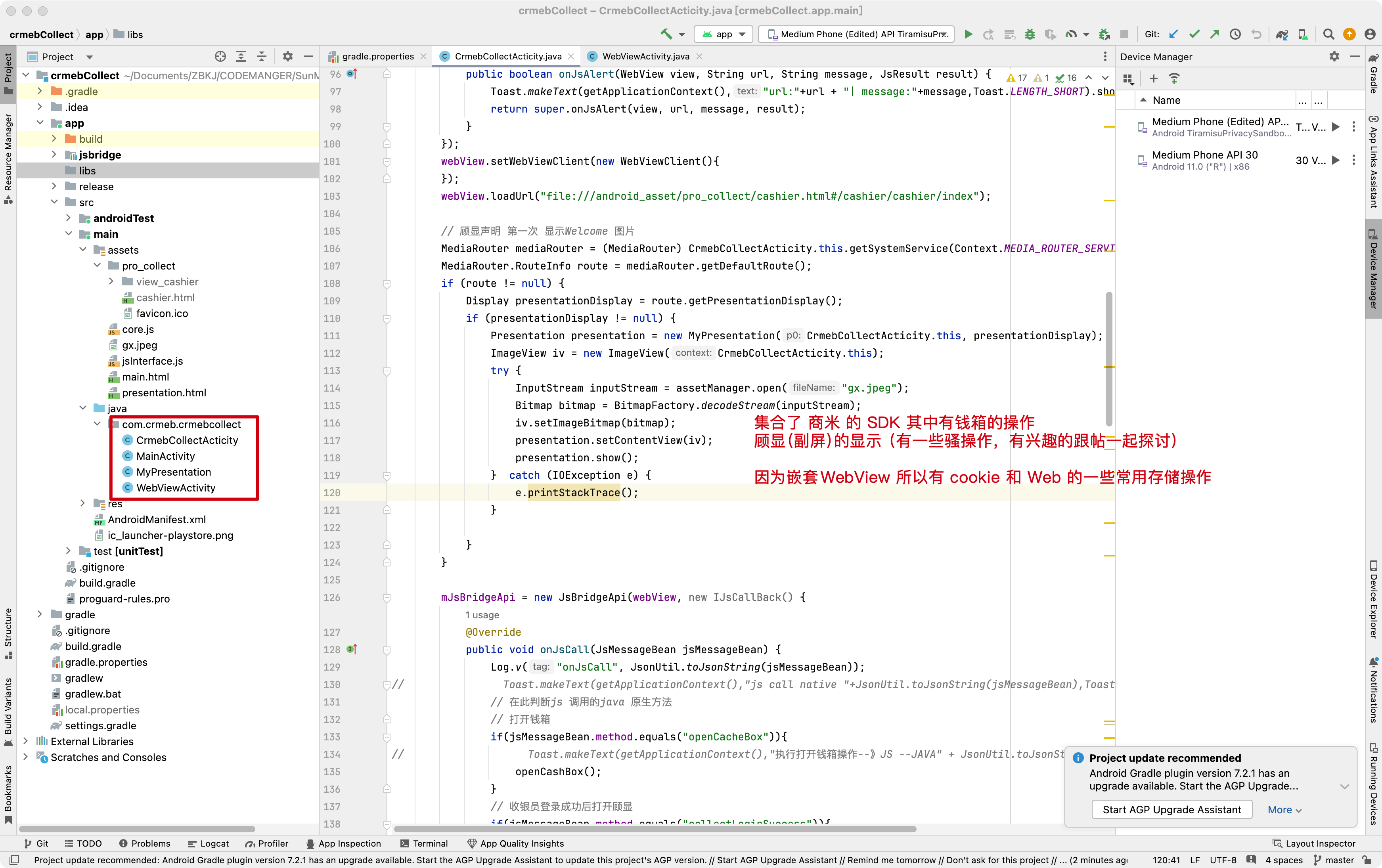Hide the Project panel with minus icon
The width and height of the screenshot is (1382, 868).
coord(308,56)
